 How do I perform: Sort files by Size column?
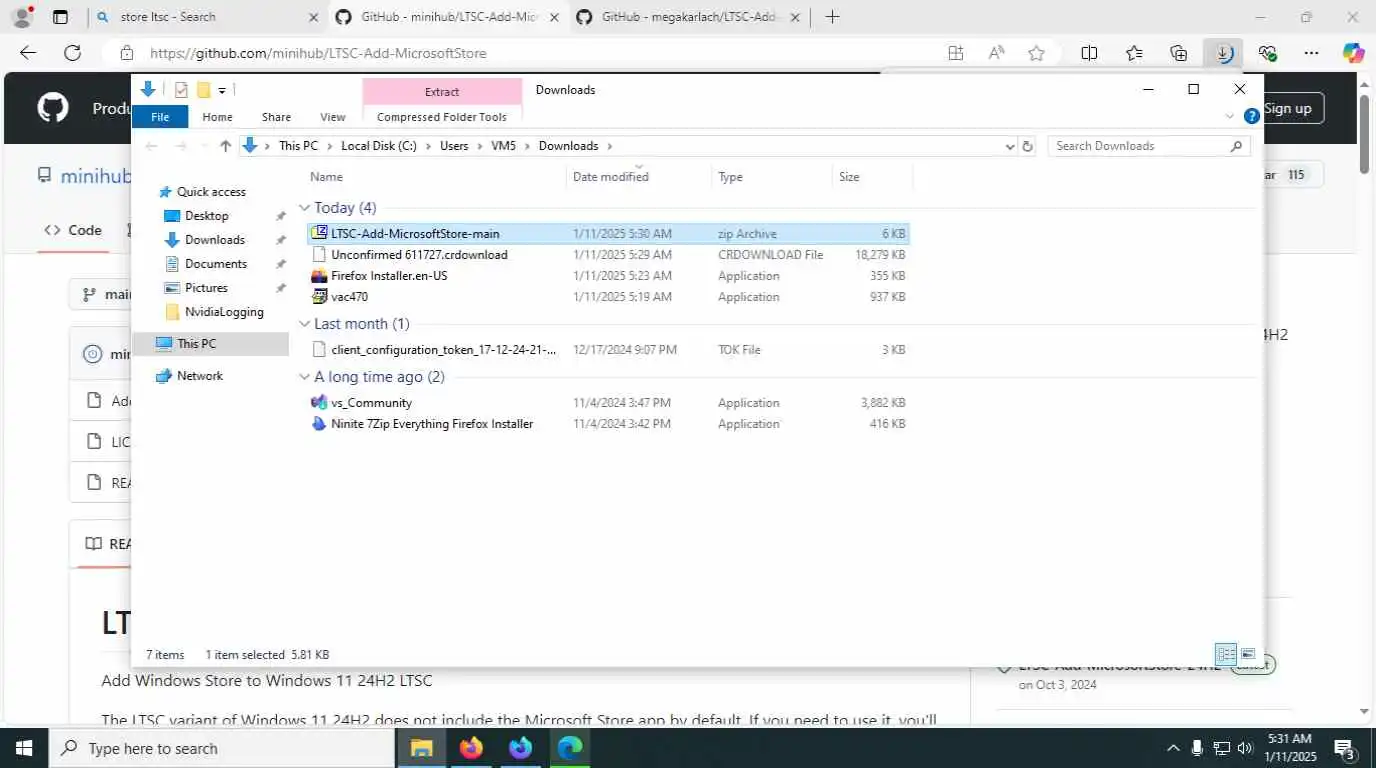(x=872, y=177)
